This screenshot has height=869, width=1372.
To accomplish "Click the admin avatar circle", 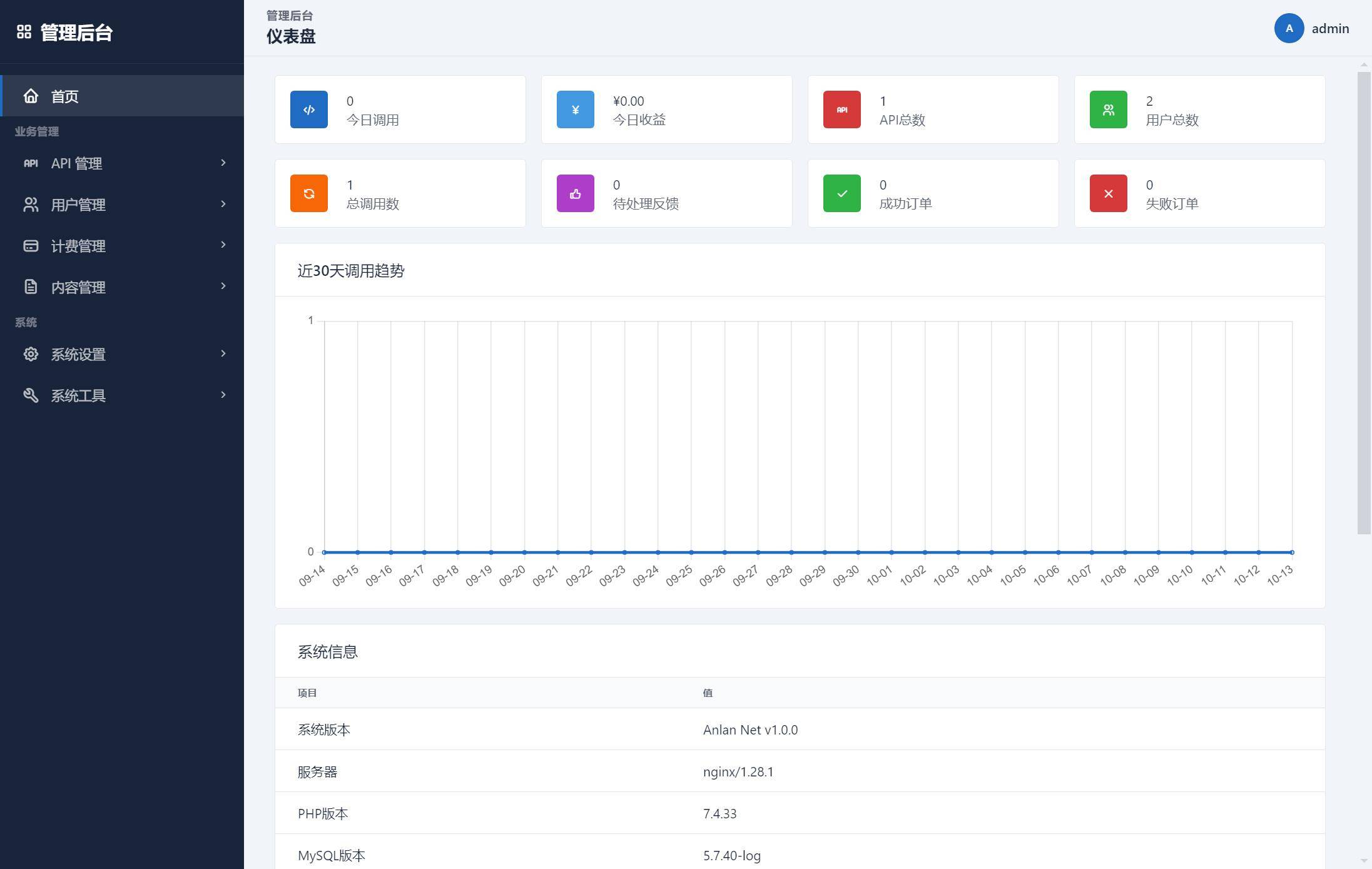I will click(1289, 28).
